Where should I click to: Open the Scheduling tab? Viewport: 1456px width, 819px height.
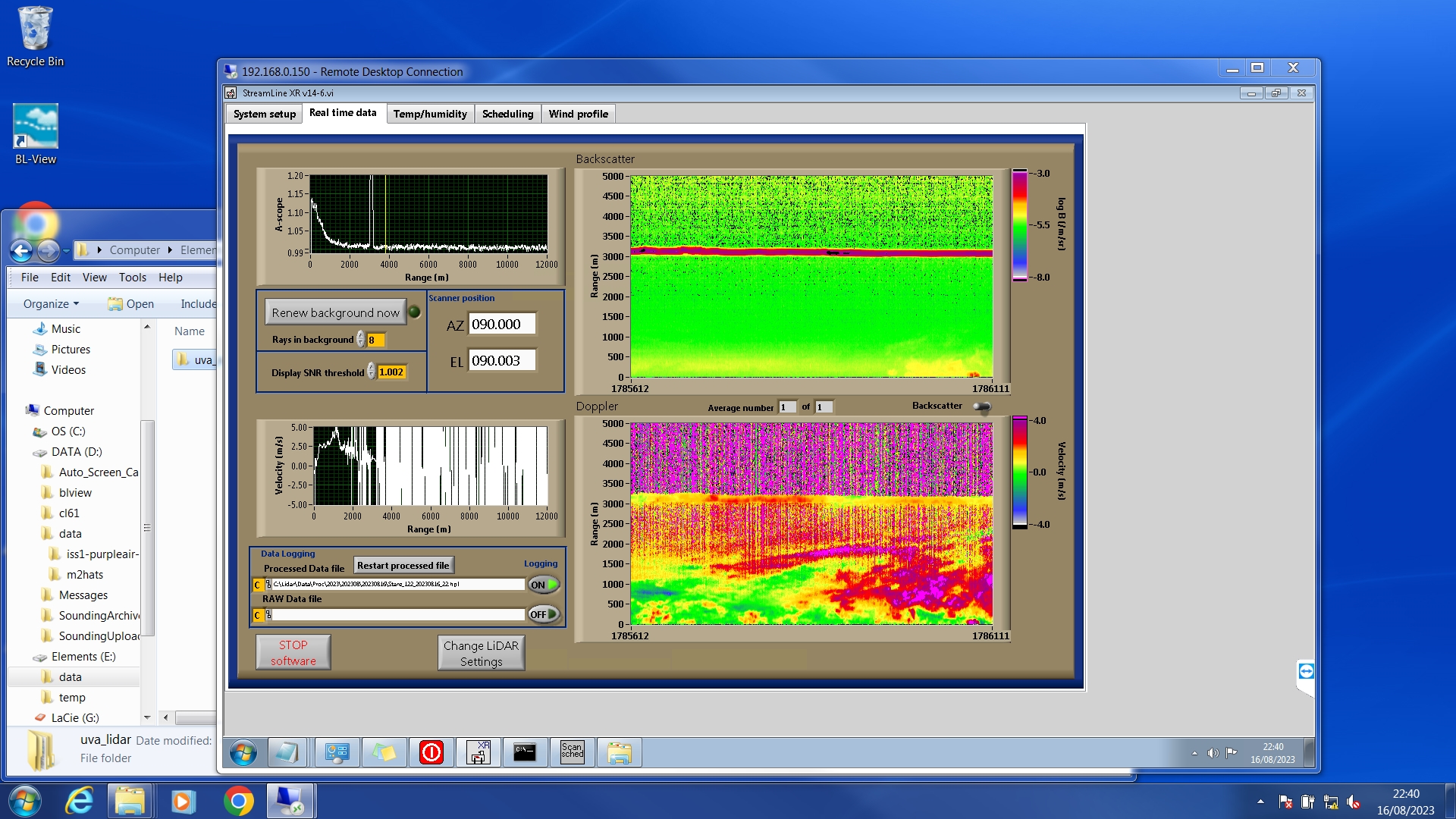(507, 114)
